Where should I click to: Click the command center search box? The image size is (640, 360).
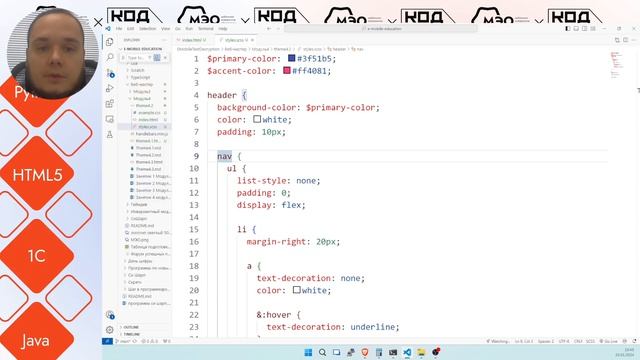pos(381,29)
